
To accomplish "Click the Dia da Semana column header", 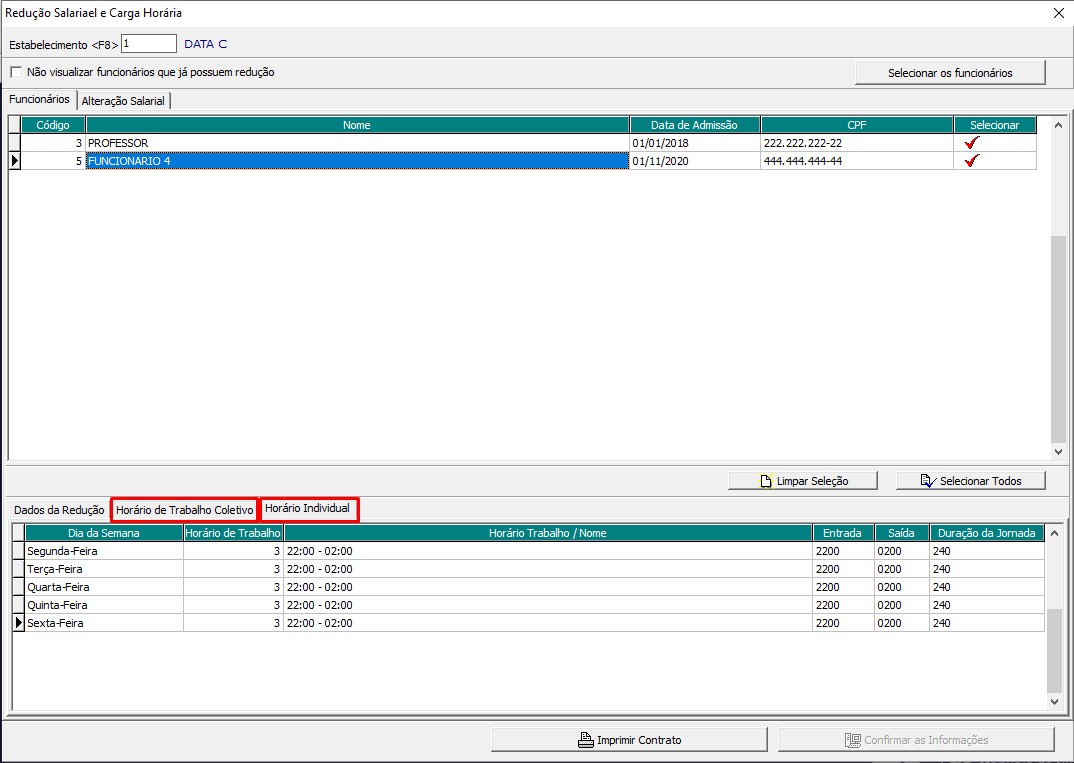I will coord(104,533).
